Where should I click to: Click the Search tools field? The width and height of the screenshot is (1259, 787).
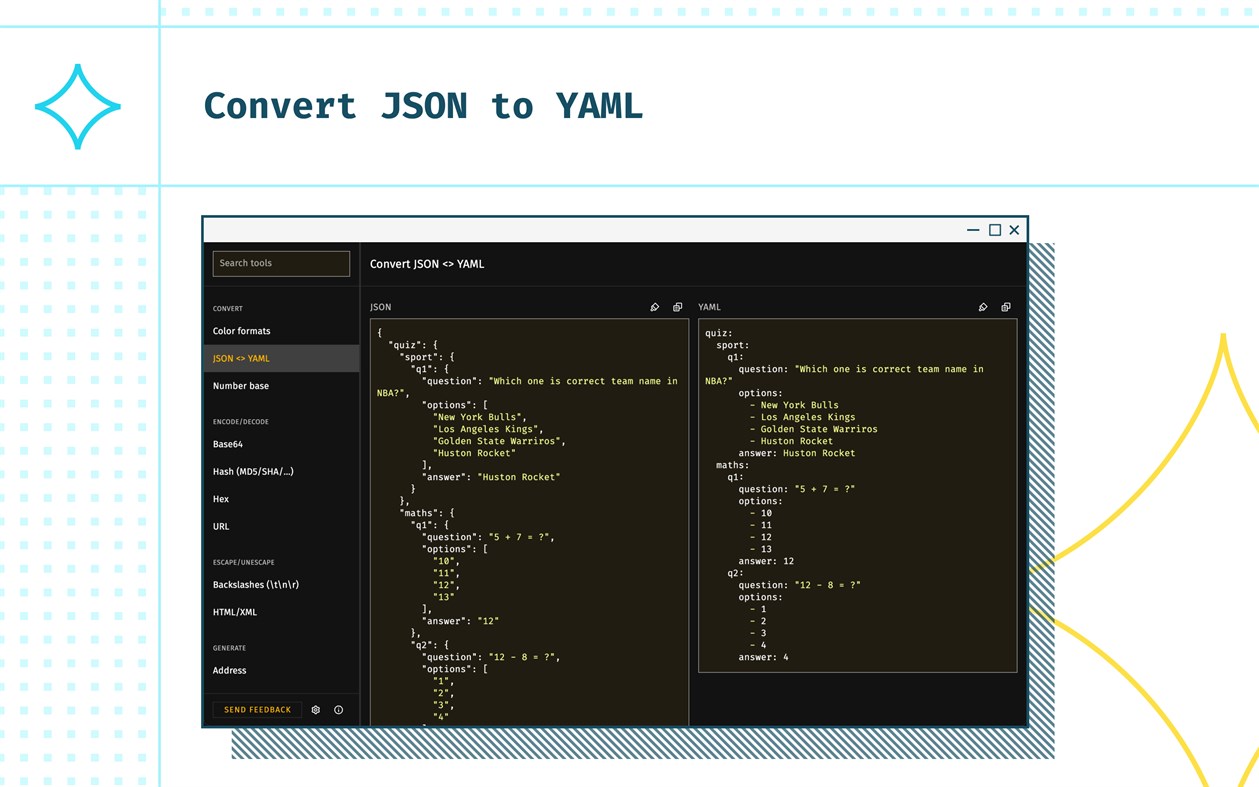click(x=281, y=263)
